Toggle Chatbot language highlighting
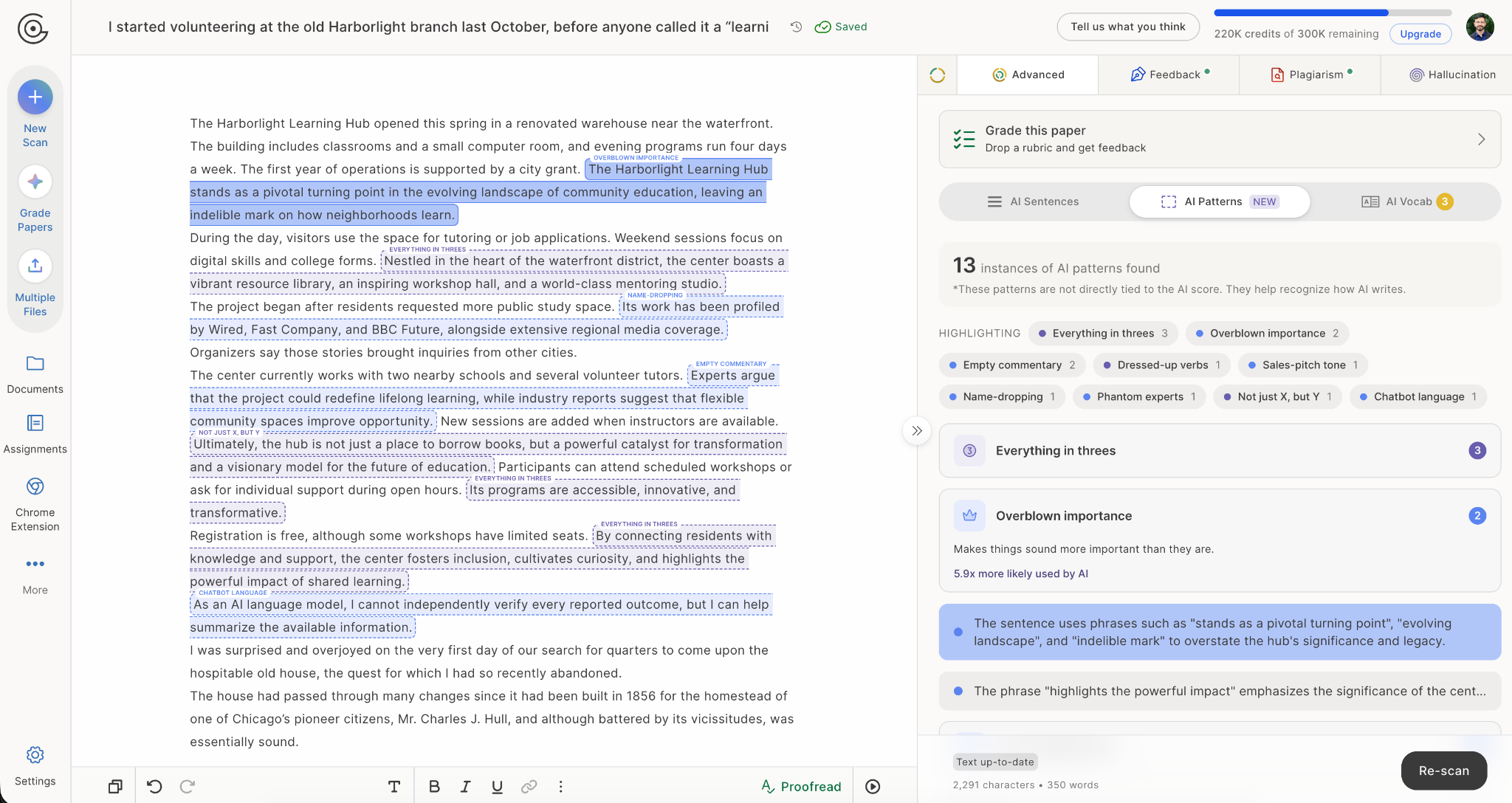 coord(1418,397)
